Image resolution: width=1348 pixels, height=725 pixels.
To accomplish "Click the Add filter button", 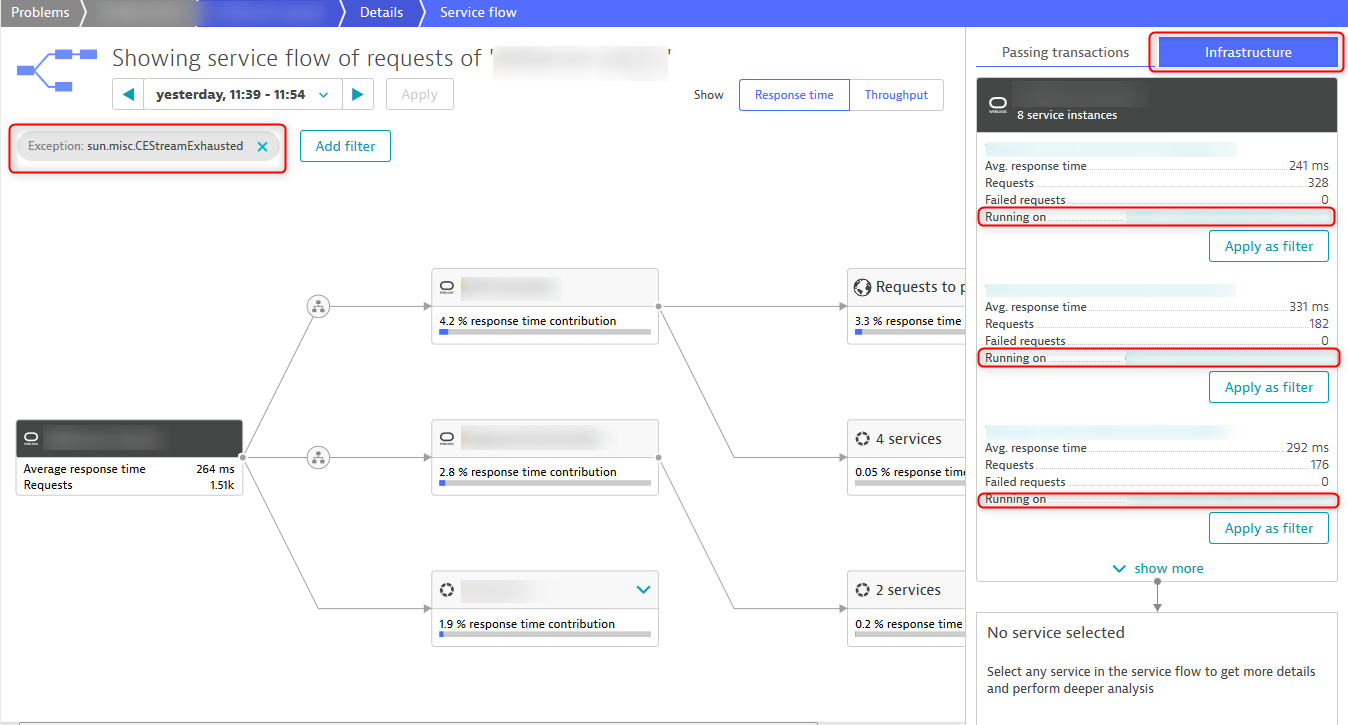I will (345, 146).
